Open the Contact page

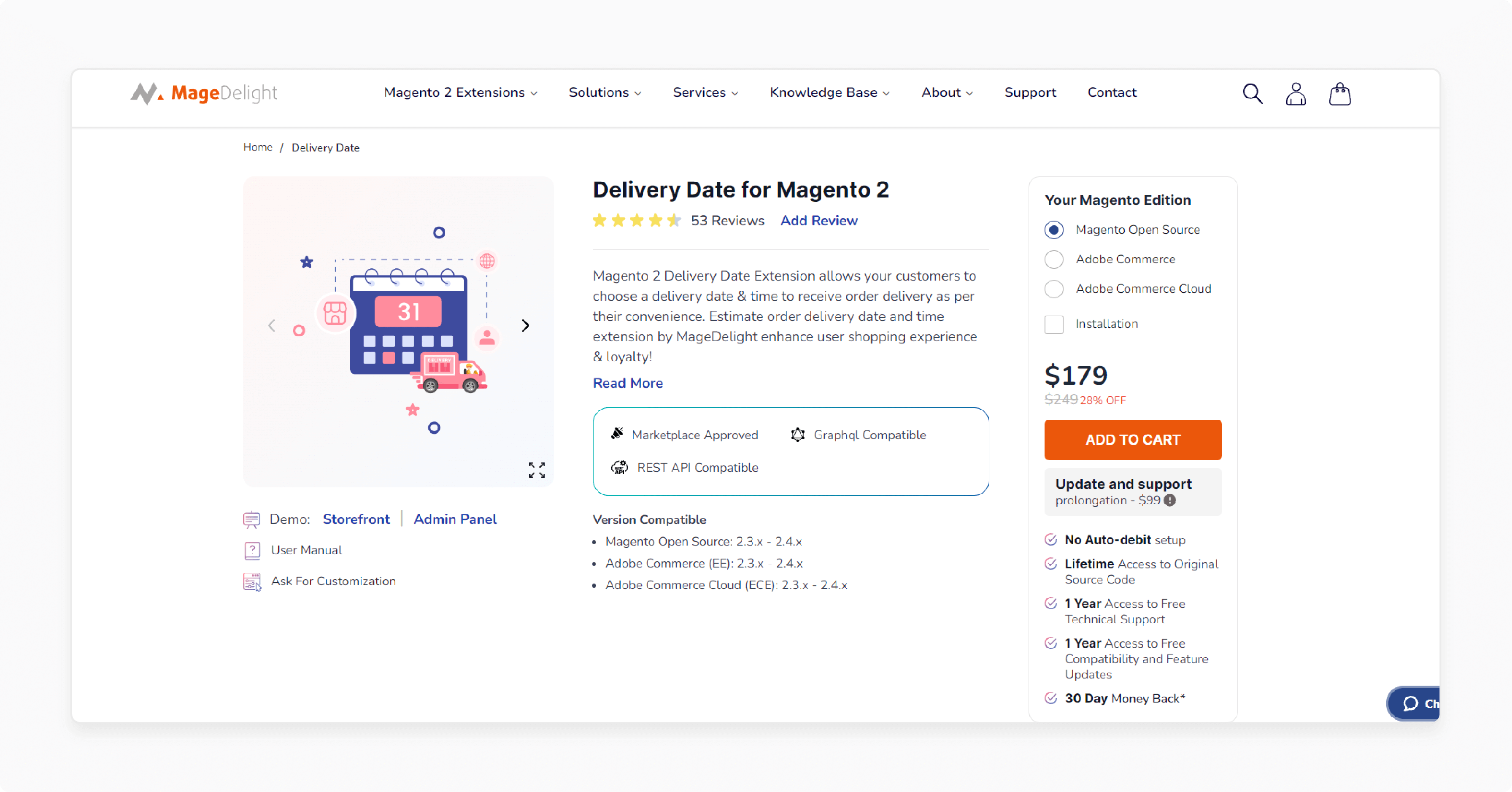point(1112,93)
